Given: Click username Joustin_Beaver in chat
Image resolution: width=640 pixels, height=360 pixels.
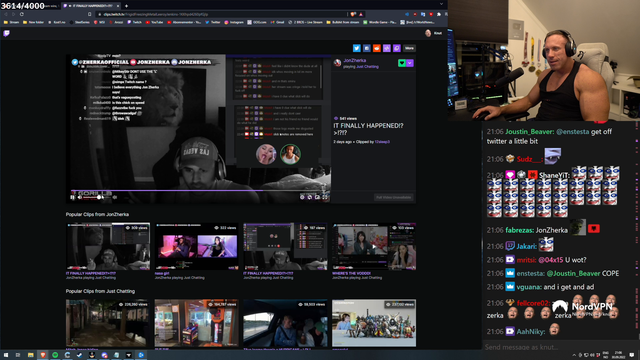Looking at the screenshot, I should (529, 132).
